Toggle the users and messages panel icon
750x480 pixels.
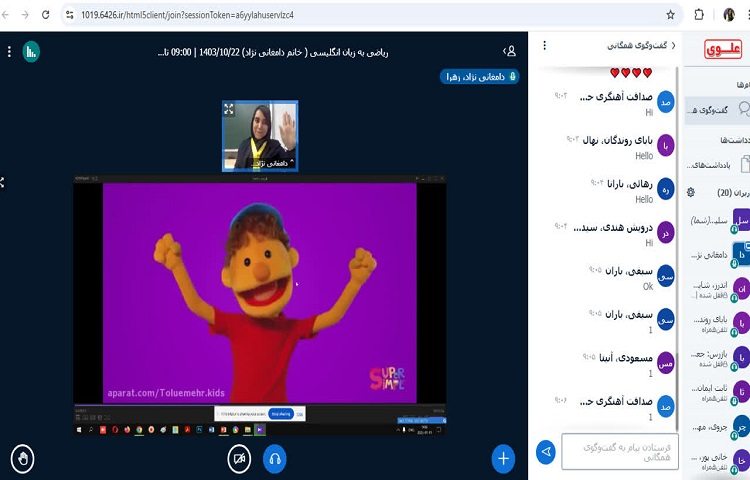point(509,51)
